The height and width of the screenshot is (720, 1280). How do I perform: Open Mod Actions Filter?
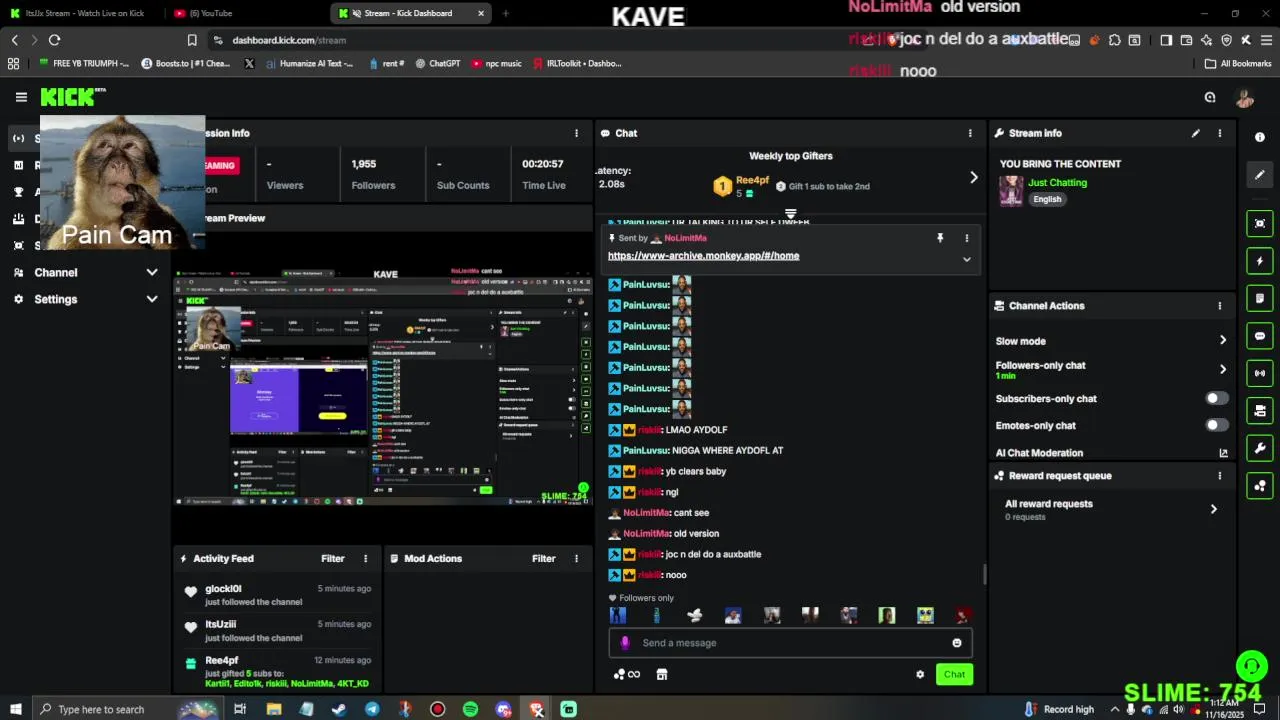click(x=544, y=559)
